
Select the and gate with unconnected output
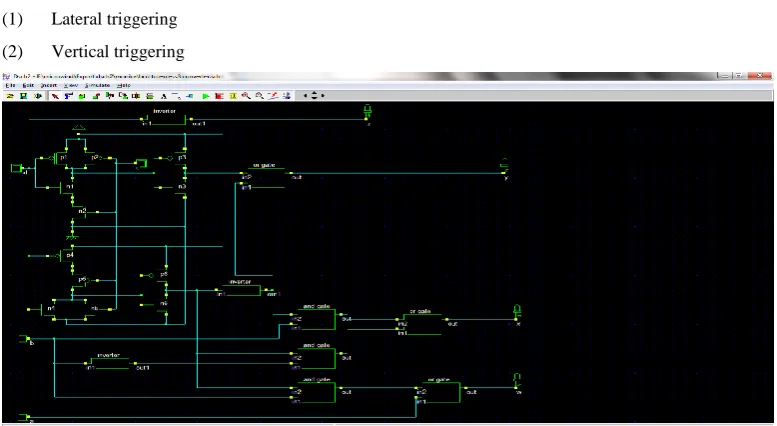click(x=317, y=357)
